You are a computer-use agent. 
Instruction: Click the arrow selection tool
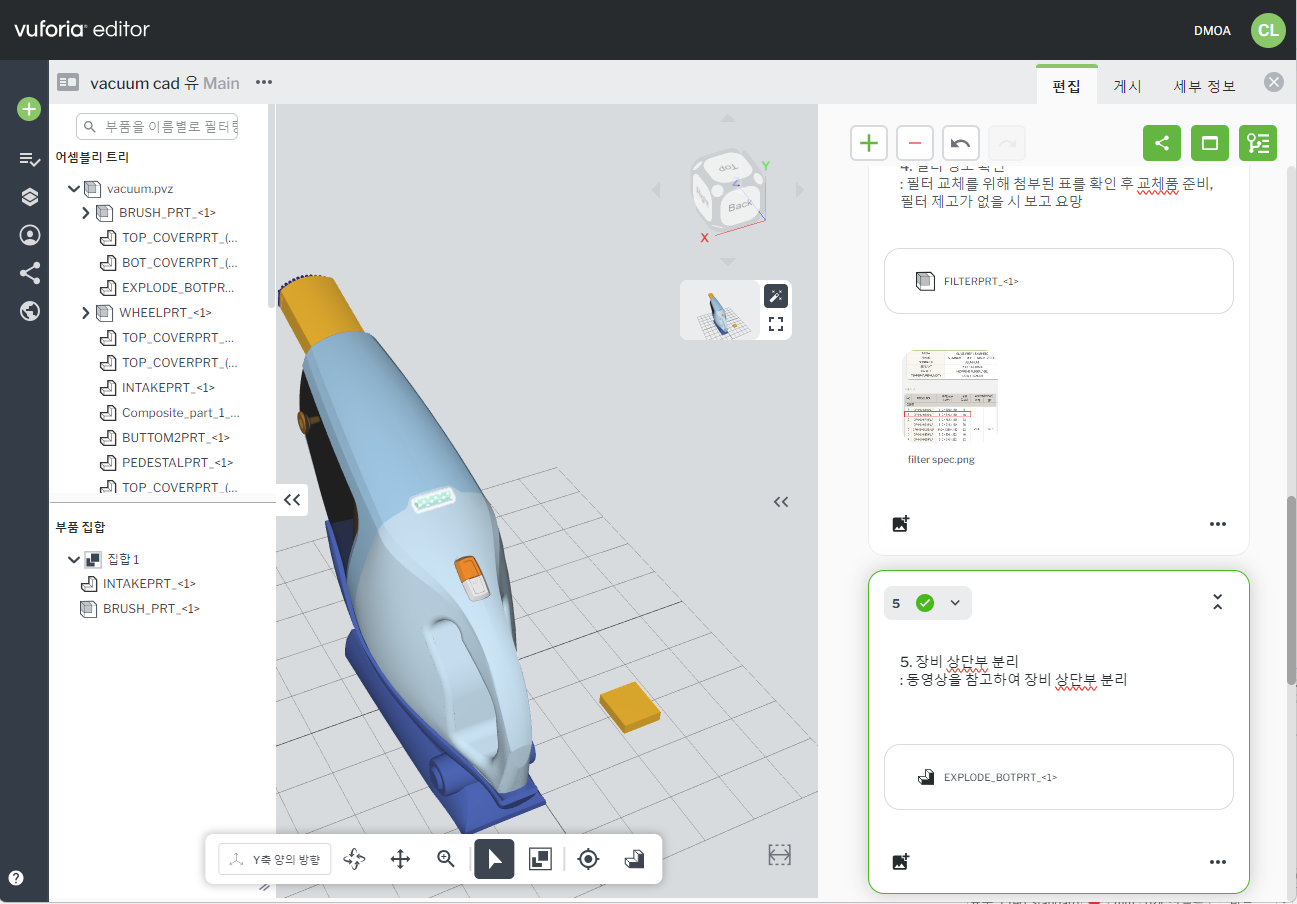coord(494,859)
